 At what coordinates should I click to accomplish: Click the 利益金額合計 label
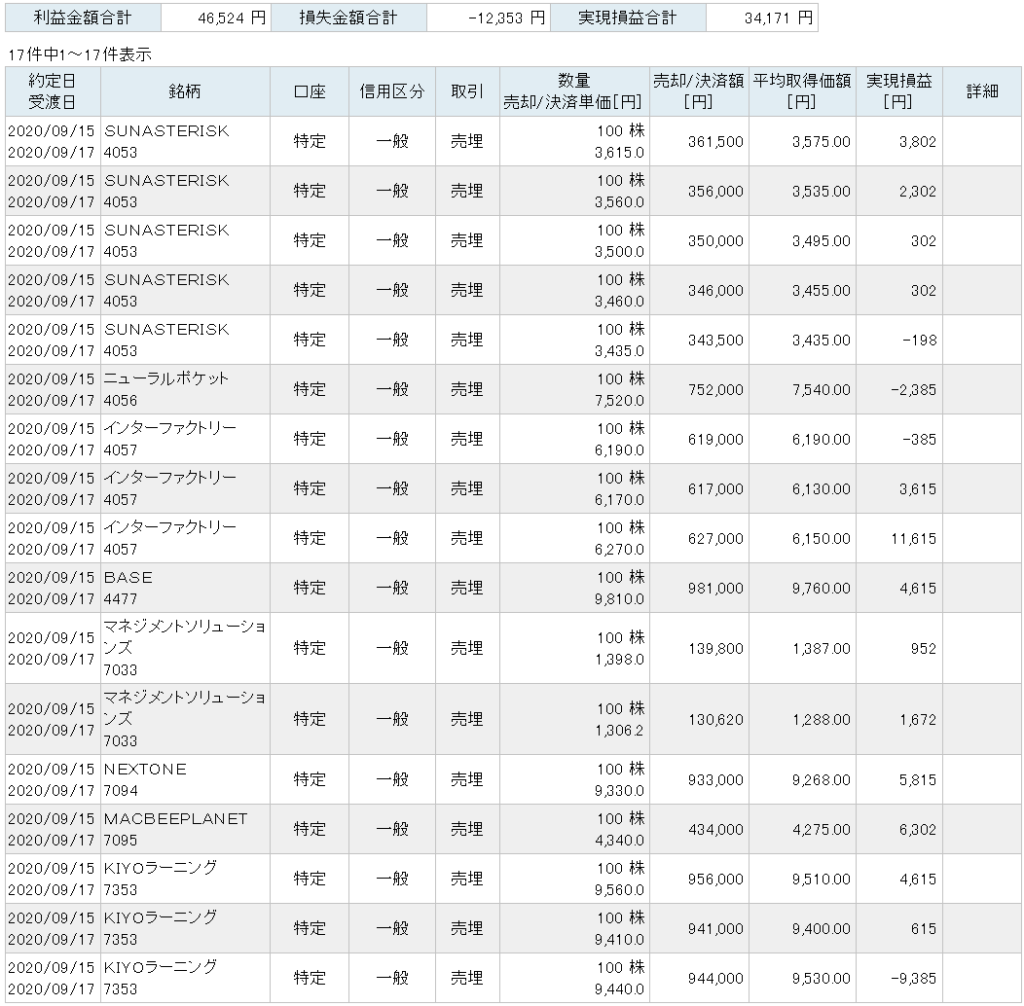(x=83, y=18)
